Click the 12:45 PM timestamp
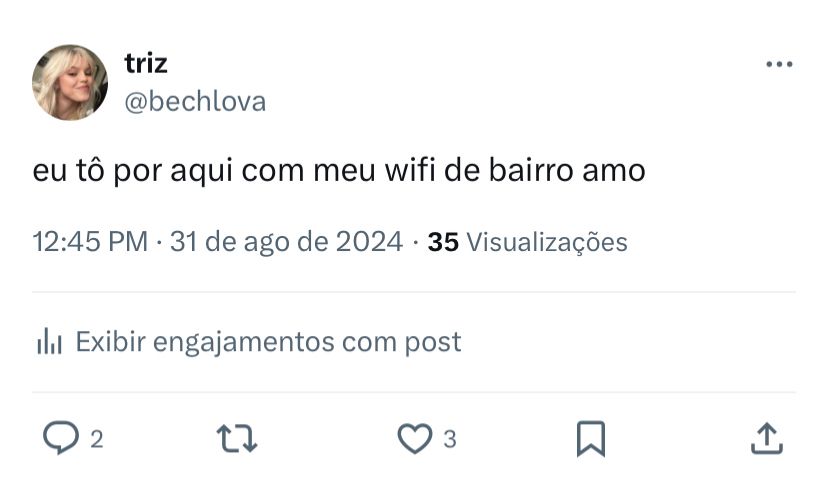Screen dimensions: 828x485 [90, 242]
